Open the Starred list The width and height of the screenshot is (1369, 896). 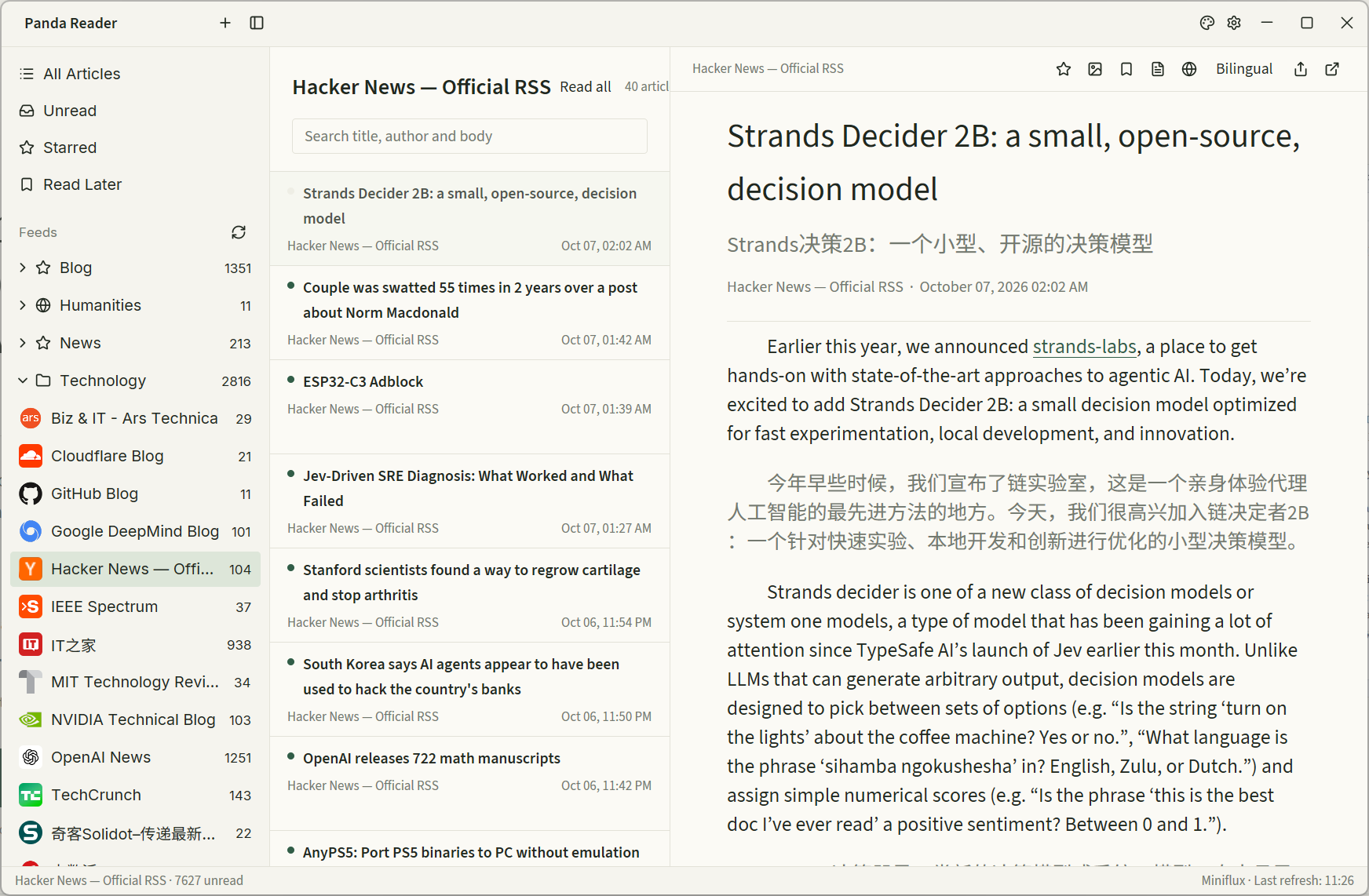coord(135,148)
